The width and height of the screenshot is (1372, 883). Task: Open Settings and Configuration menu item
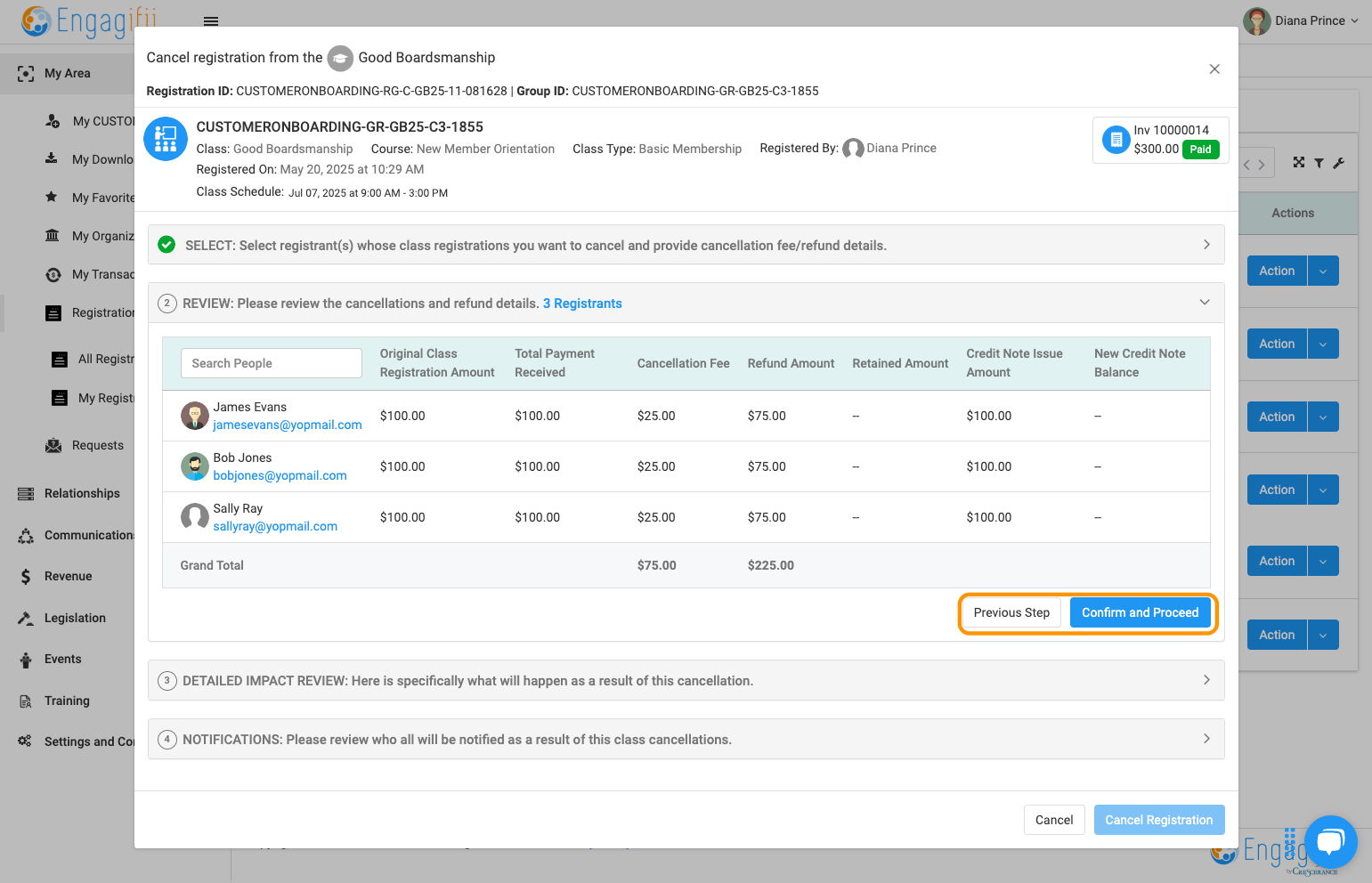coord(89,741)
